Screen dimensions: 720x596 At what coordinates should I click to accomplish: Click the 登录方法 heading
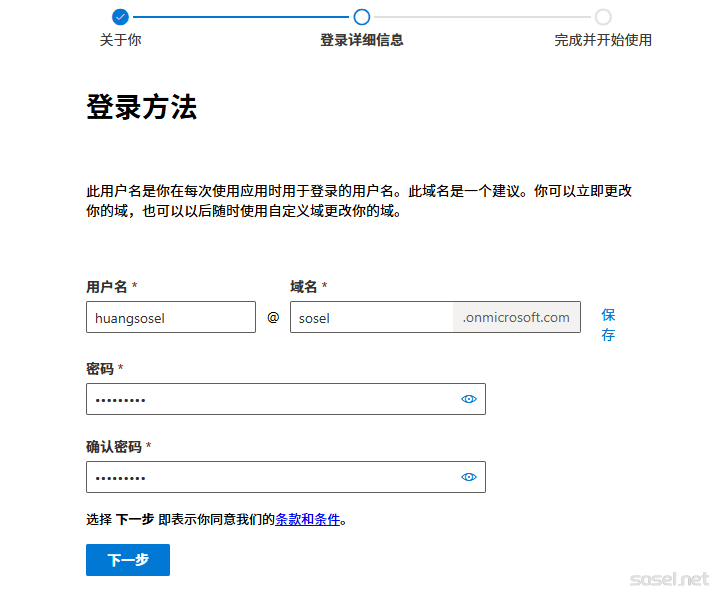(x=141, y=108)
